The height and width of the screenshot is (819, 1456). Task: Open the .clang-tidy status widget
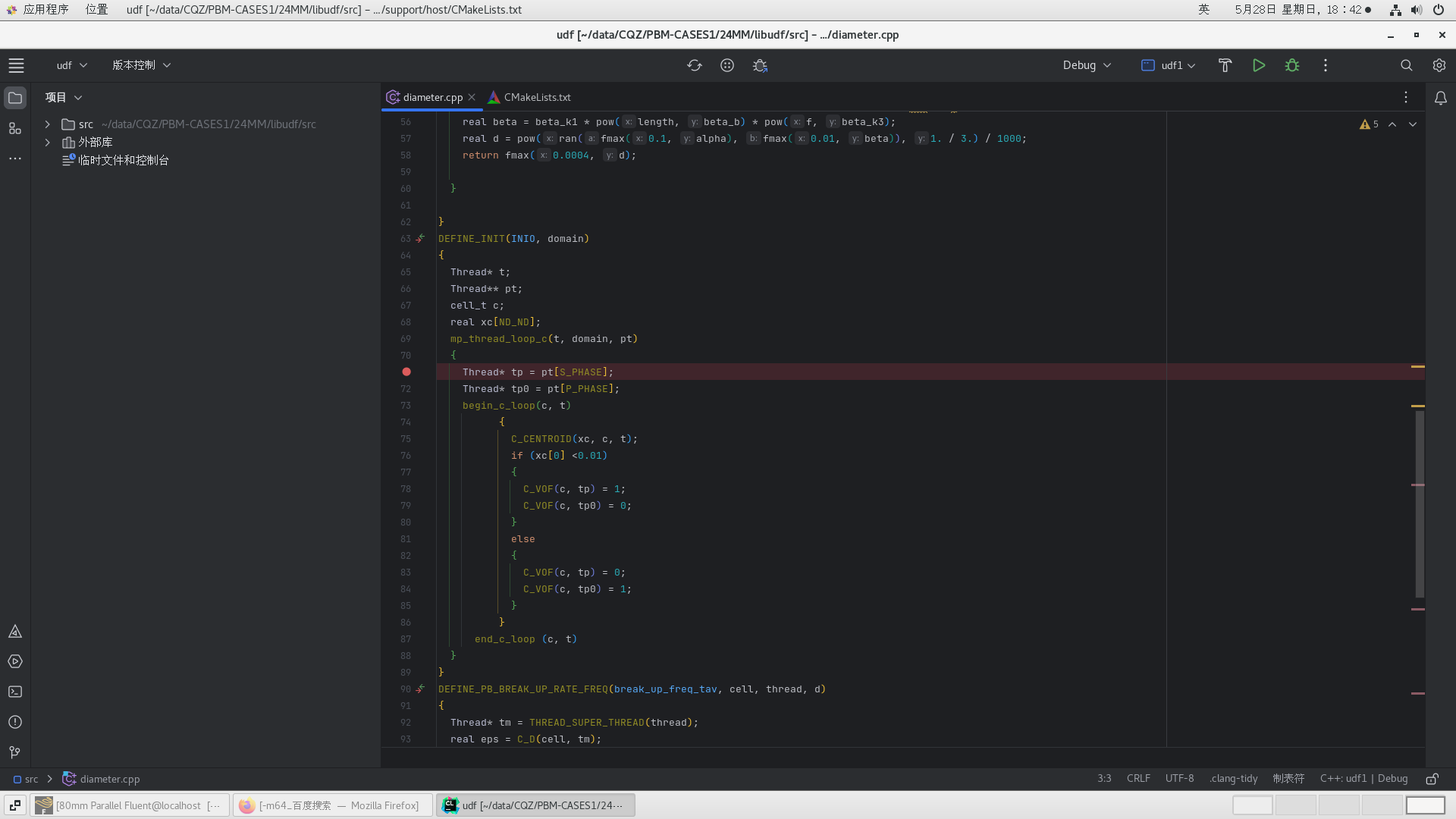[1234, 779]
